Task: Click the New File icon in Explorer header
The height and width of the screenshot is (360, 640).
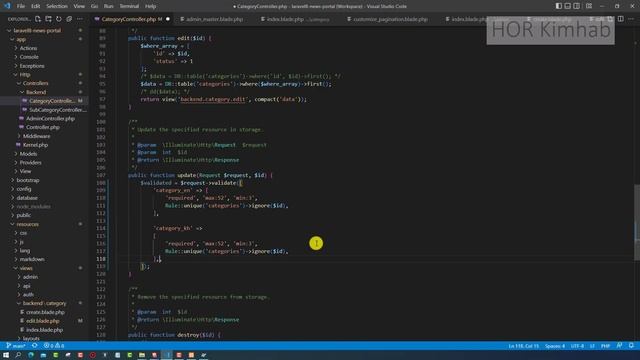Action: coord(38,19)
